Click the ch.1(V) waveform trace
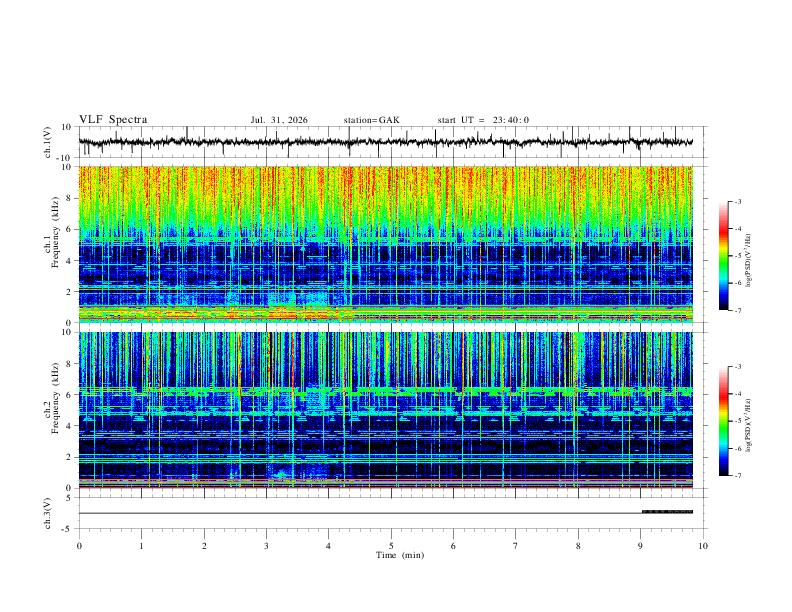 385,142
